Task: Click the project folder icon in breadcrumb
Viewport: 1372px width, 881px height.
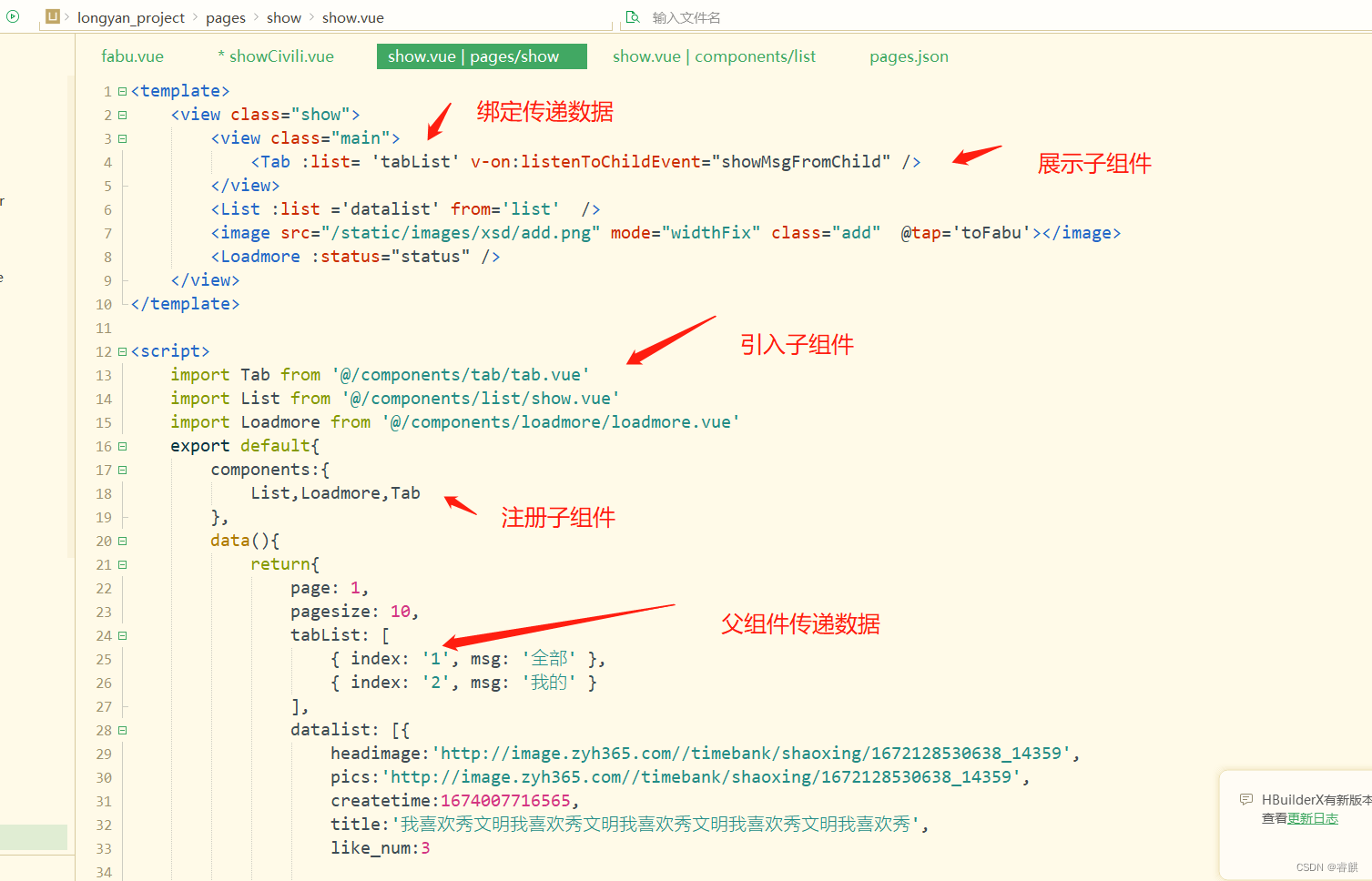Action: point(53,16)
